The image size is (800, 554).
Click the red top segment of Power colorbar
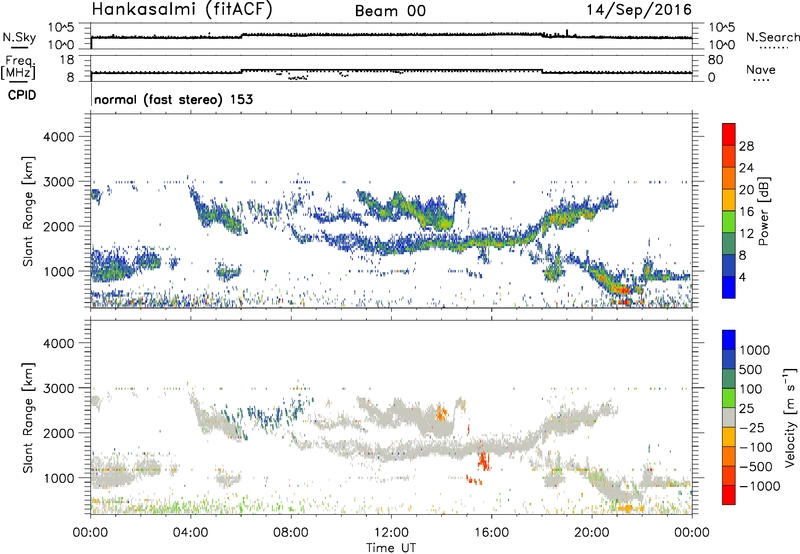tap(729, 134)
